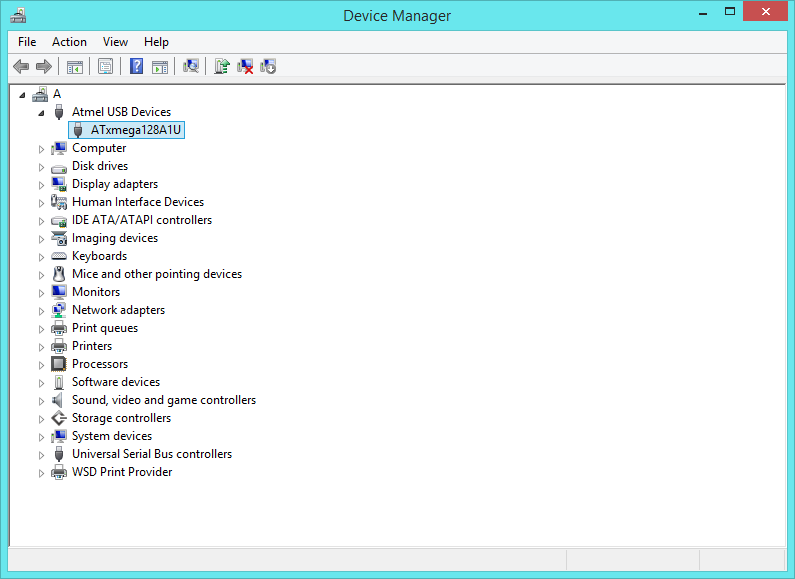Click the Update Driver Software toolbar icon
Screen dimensions: 795x579
click(222, 66)
